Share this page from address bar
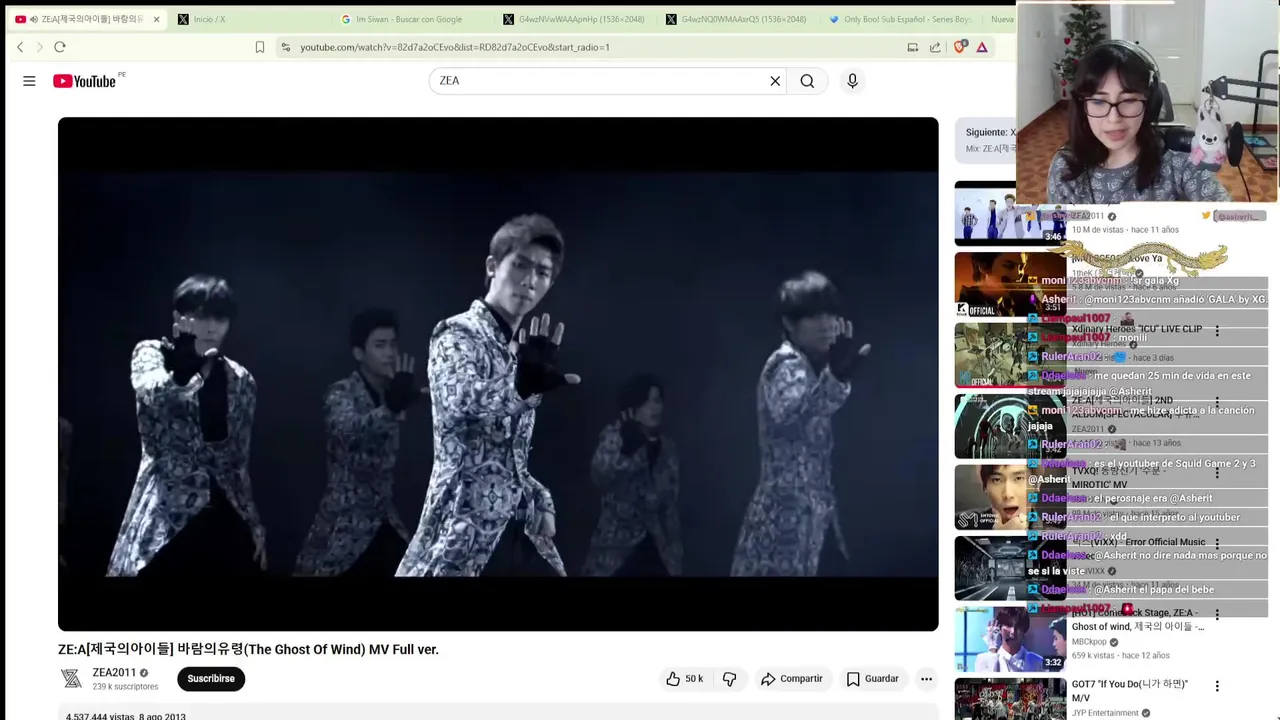The image size is (1280, 720). coord(935,47)
